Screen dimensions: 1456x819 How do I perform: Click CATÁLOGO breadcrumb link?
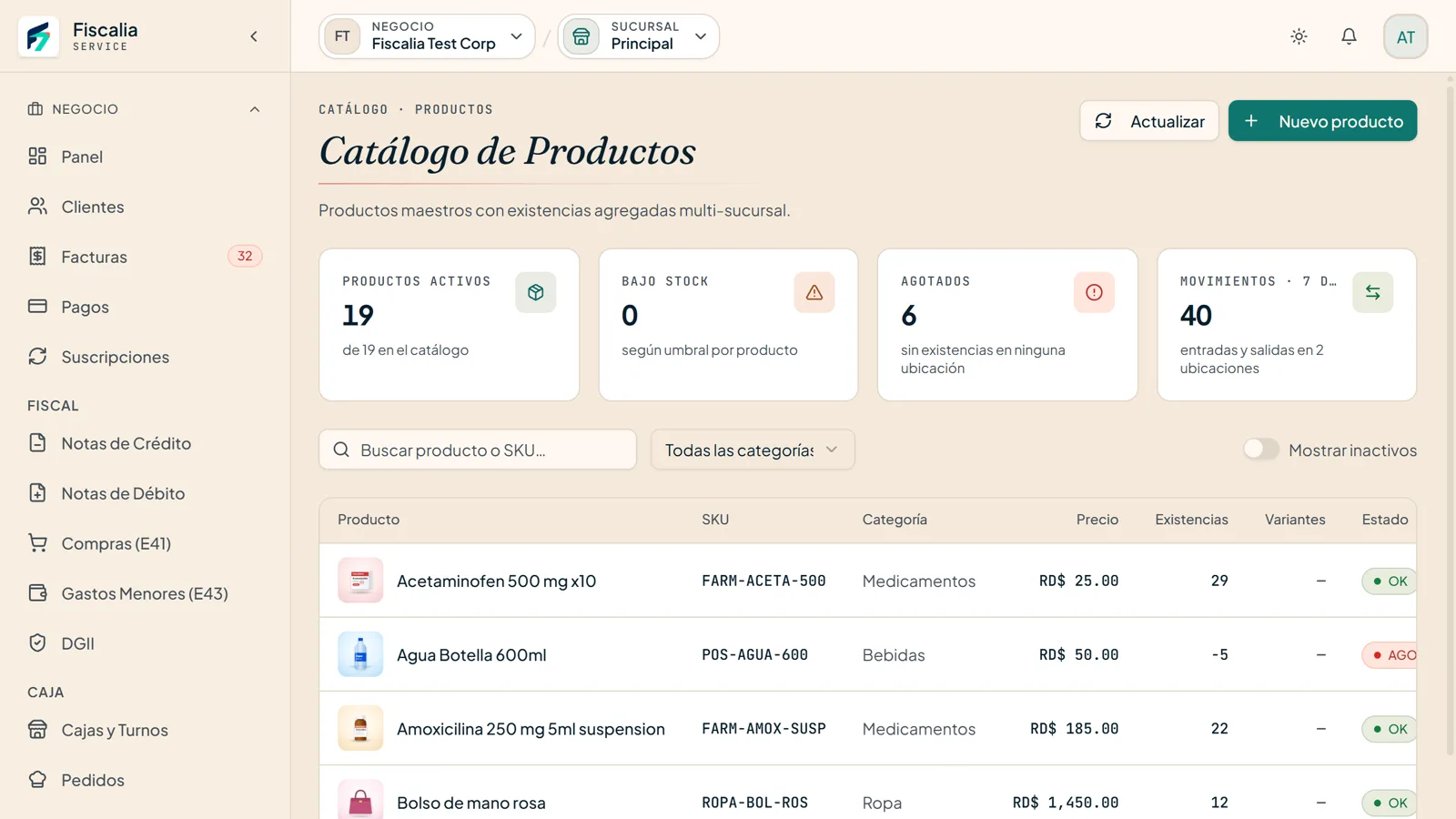(x=353, y=109)
